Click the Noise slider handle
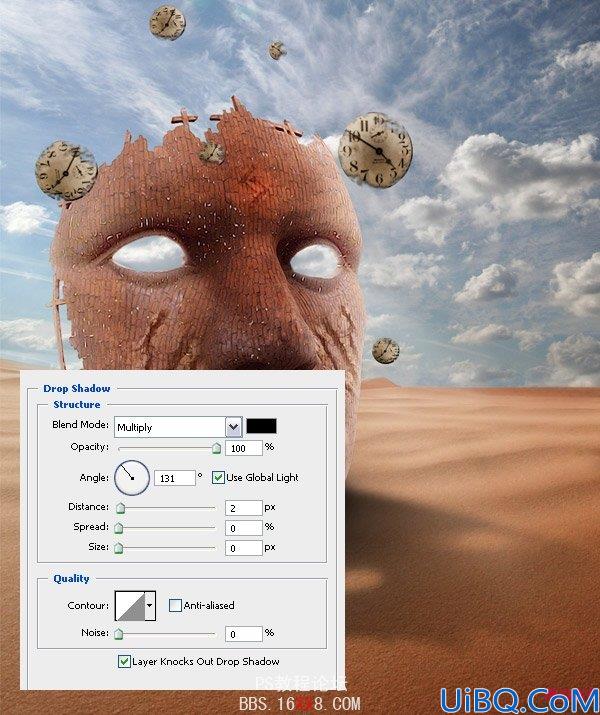Image resolution: width=600 pixels, height=715 pixels. (x=119, y=634)
